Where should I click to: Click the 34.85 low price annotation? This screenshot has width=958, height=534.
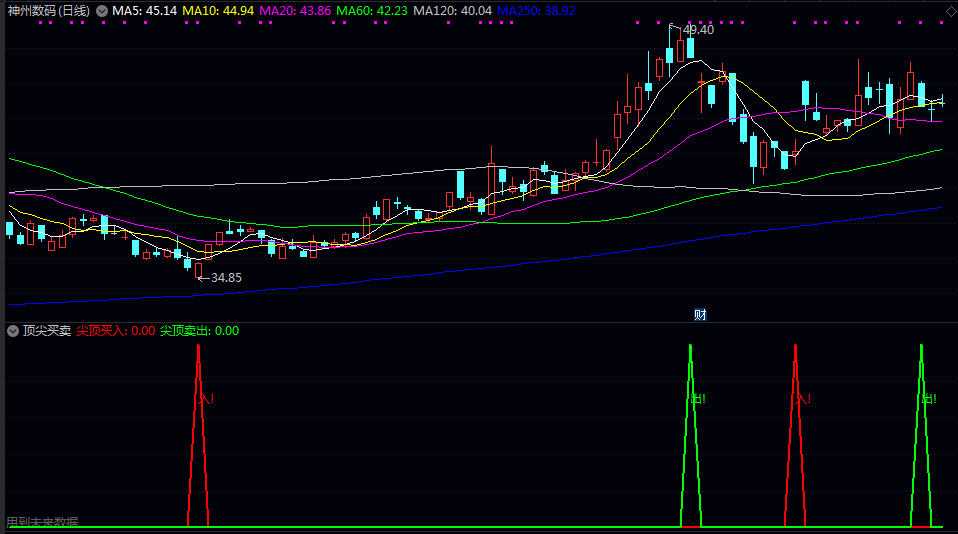coord(226,278)
